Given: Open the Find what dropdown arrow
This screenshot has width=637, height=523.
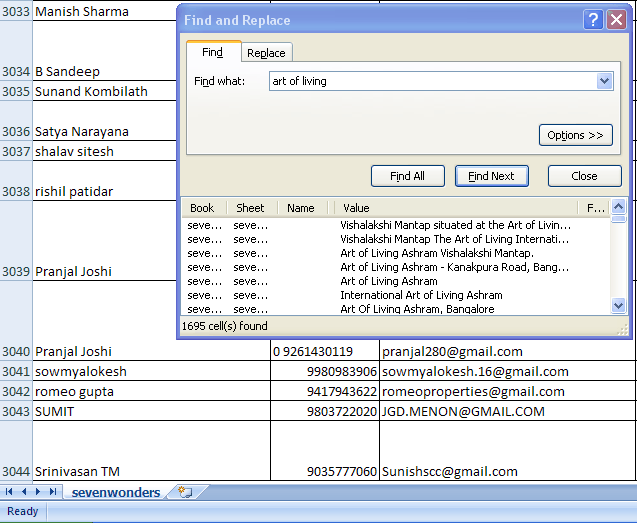Looking at the screenshot, I should tap(604, 81).
